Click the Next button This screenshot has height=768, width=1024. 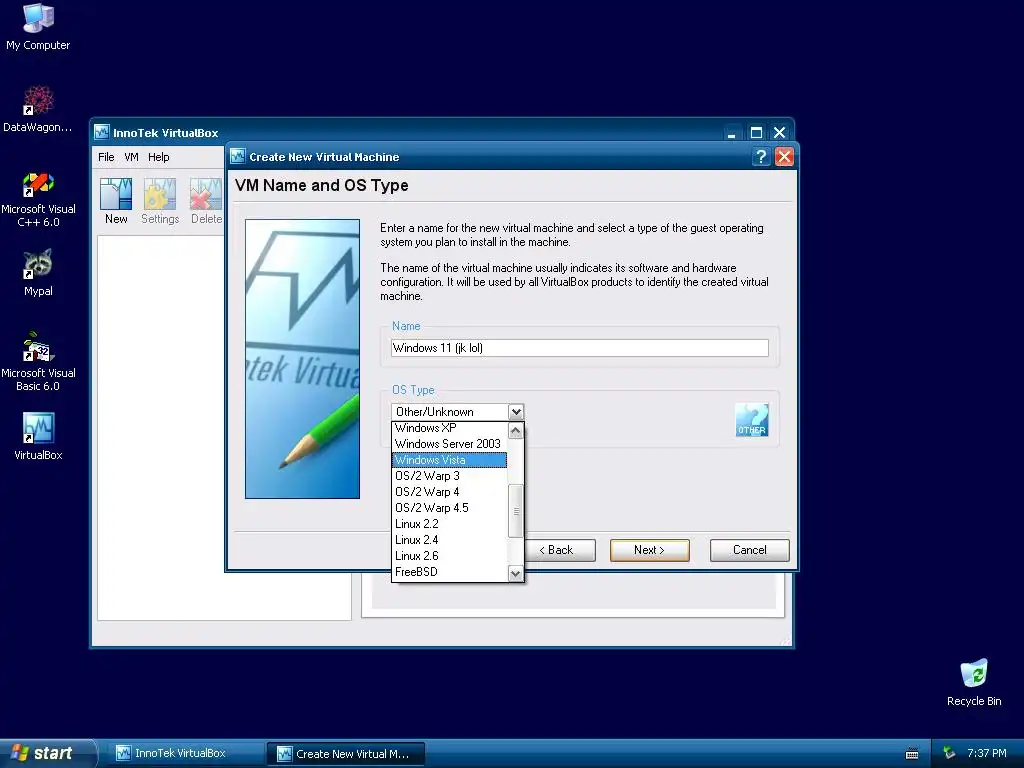pyautogui.click(x=649, y=550)
